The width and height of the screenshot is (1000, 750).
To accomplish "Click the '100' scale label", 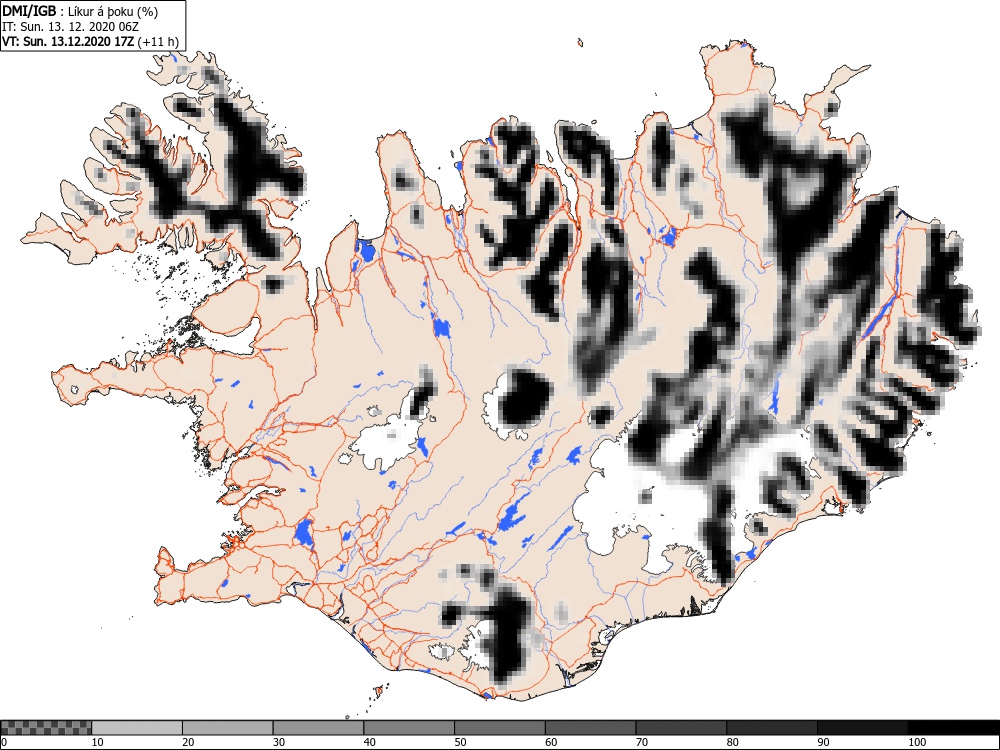I will tap(916, 742).
